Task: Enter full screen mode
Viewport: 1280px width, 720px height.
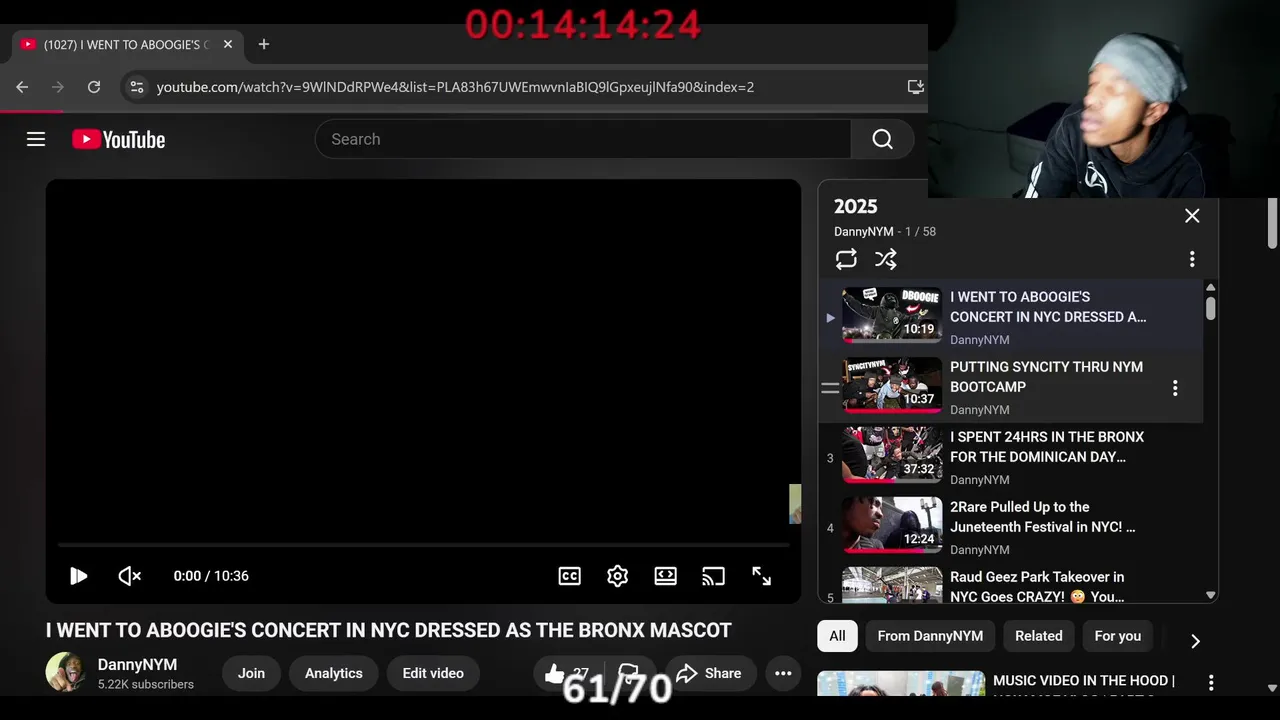Action: click(x=762, y=576)
